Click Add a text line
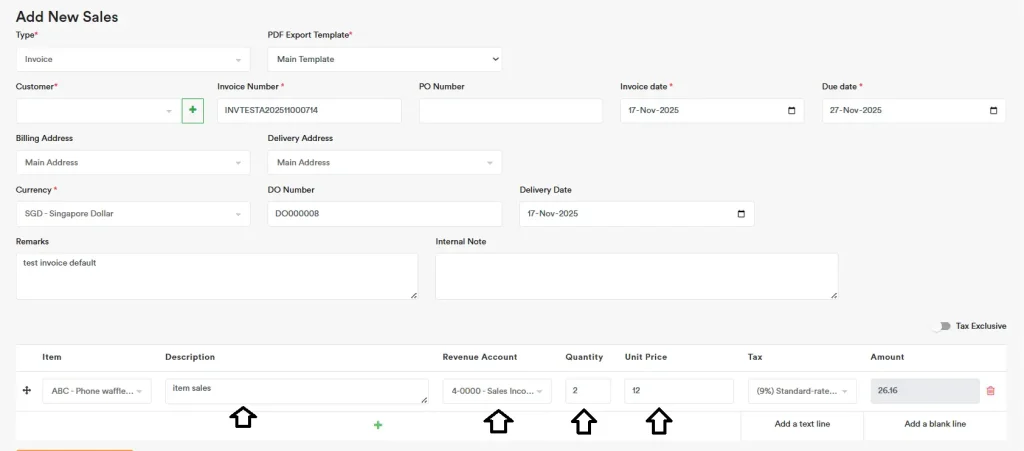Screen dimensions: 1024x451 pyautogui.click(x=802, y=424)
